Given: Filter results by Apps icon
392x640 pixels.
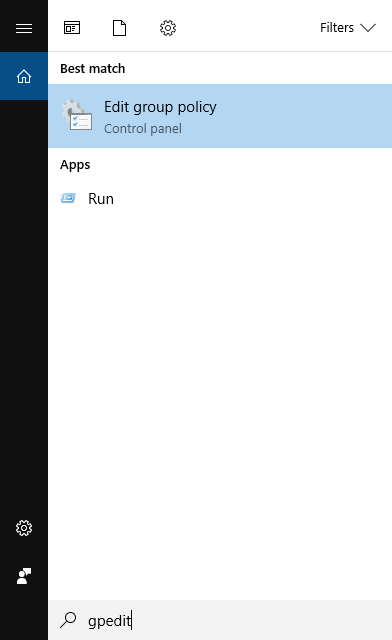Looking at the screenshot, I should point(72,28).
